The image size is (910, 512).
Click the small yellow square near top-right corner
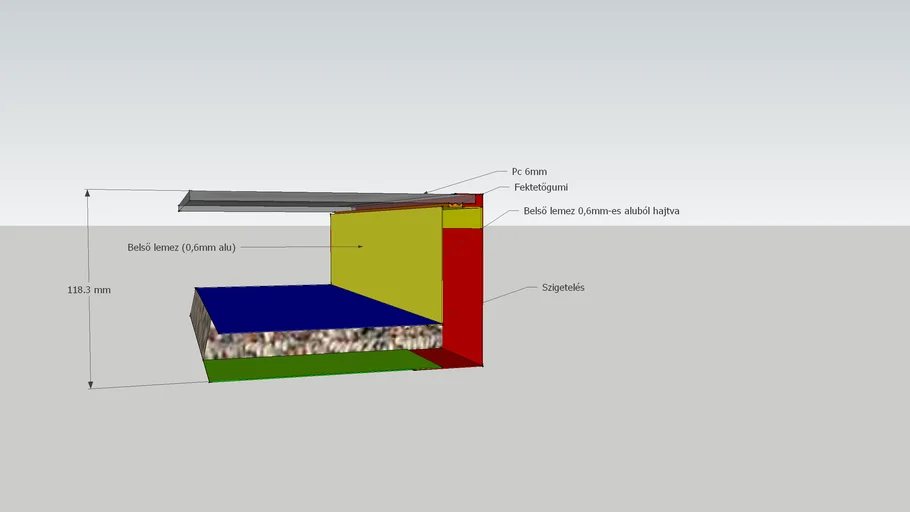(x=460, y=218)
